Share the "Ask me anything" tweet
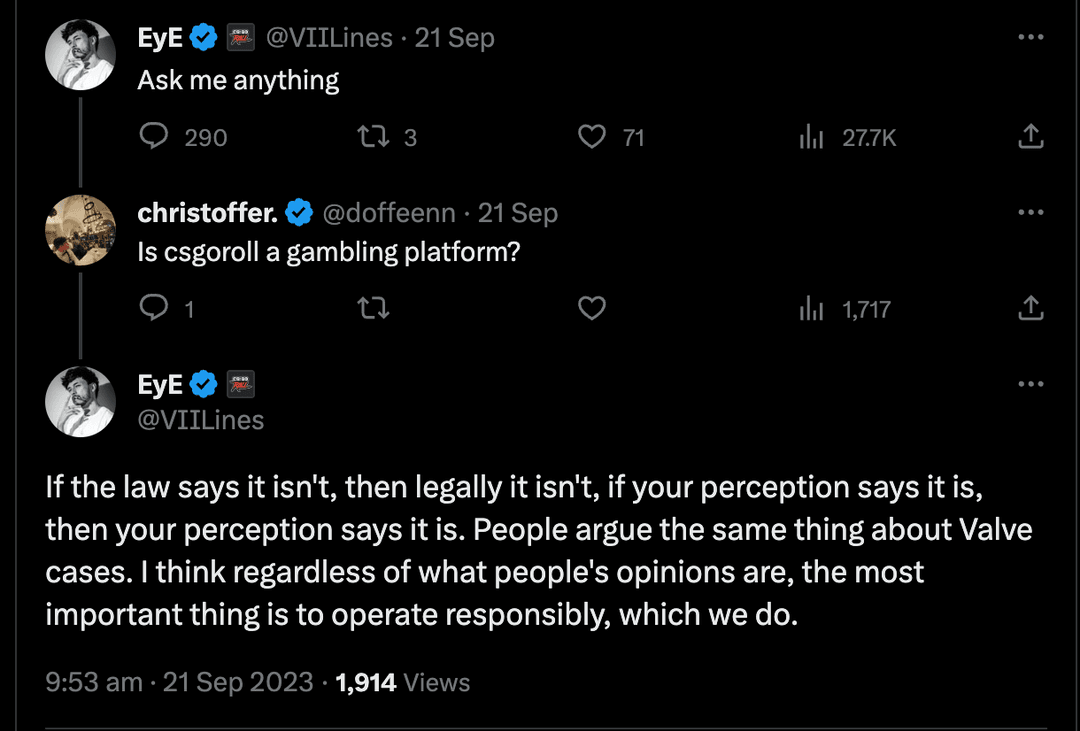 click(x=1030, y=137)
